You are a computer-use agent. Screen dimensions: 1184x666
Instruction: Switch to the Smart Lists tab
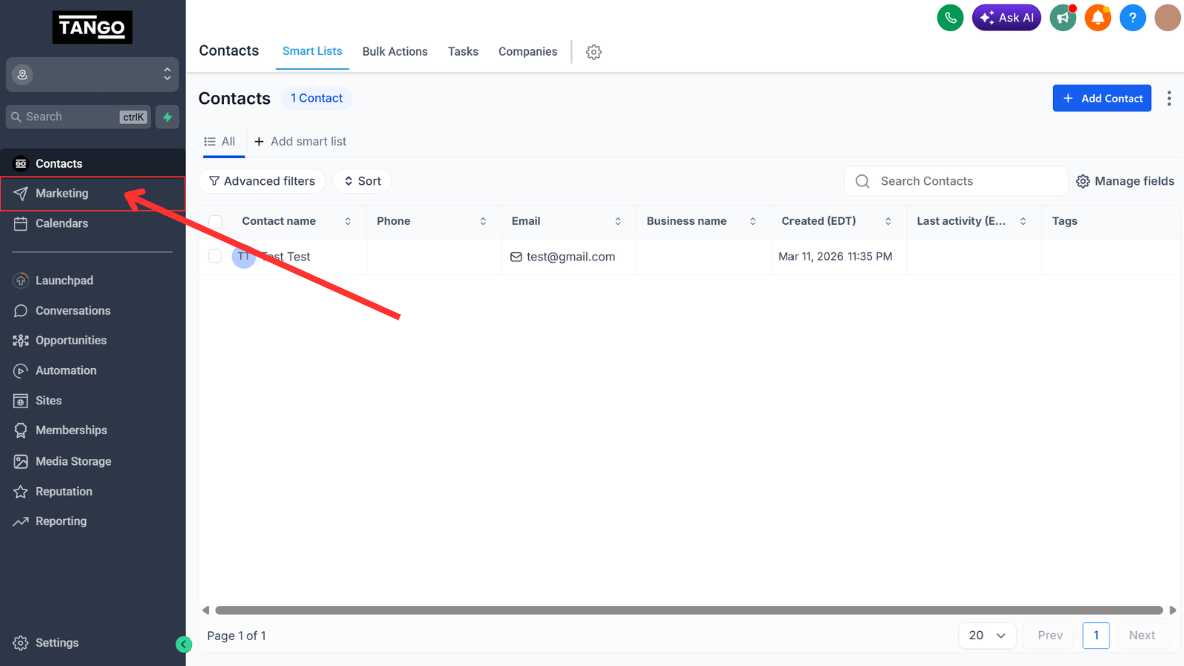312,51
